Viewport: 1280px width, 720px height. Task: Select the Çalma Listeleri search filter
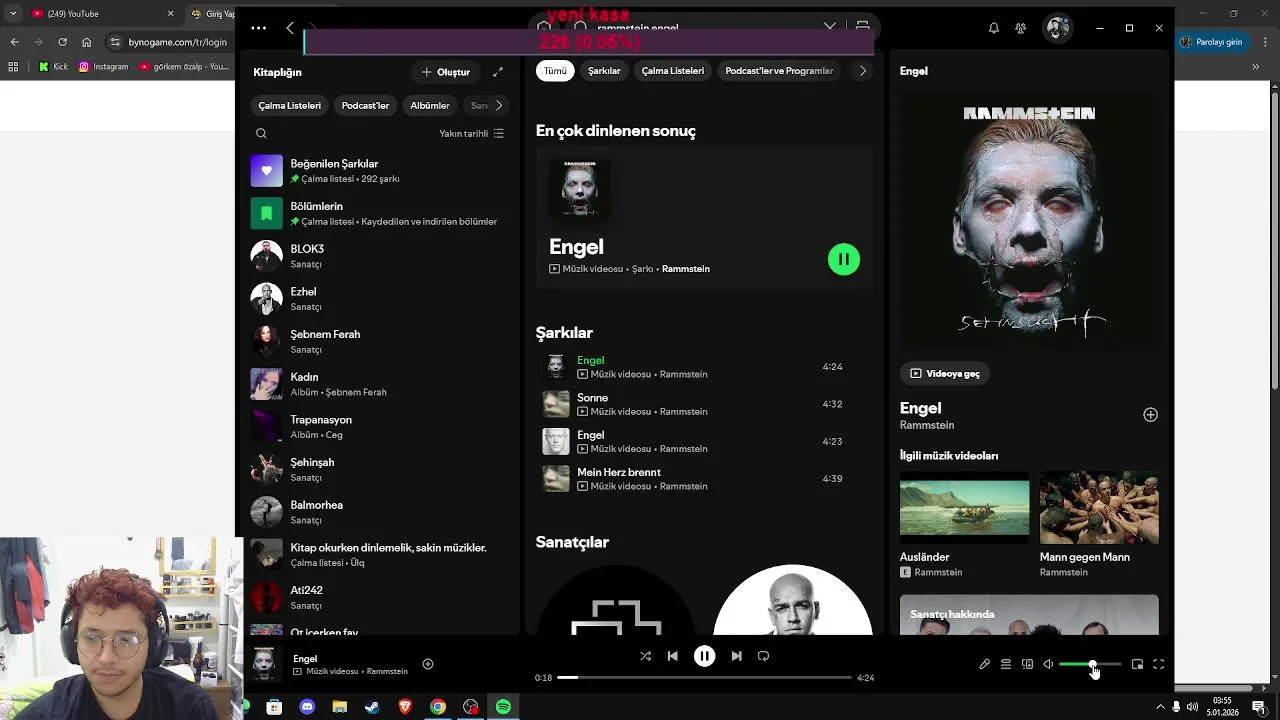point(673,71)
